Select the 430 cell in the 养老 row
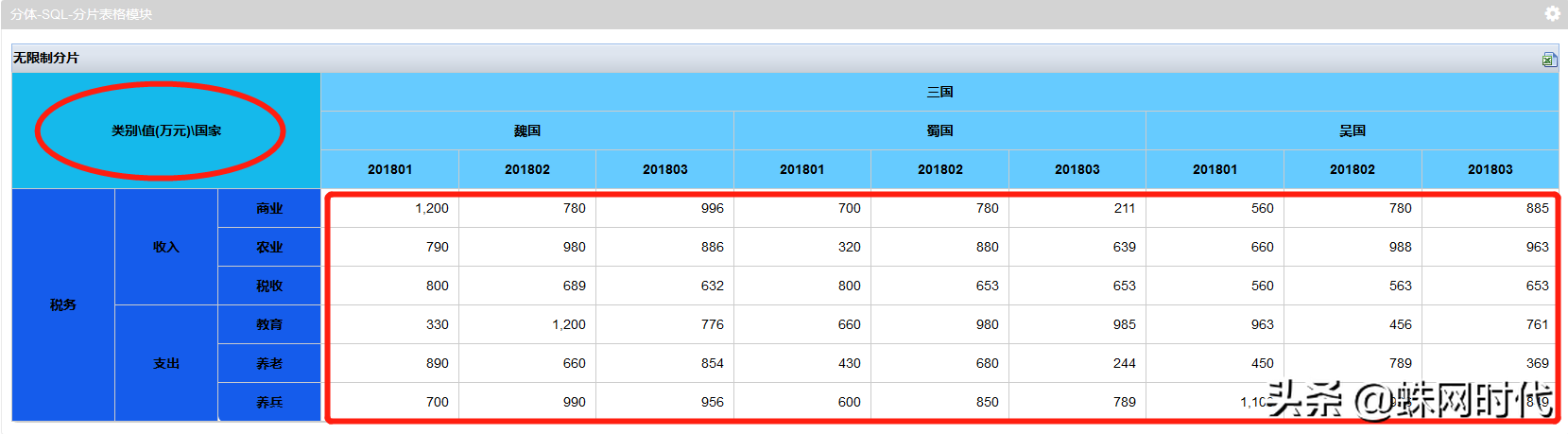 point(802,363)
